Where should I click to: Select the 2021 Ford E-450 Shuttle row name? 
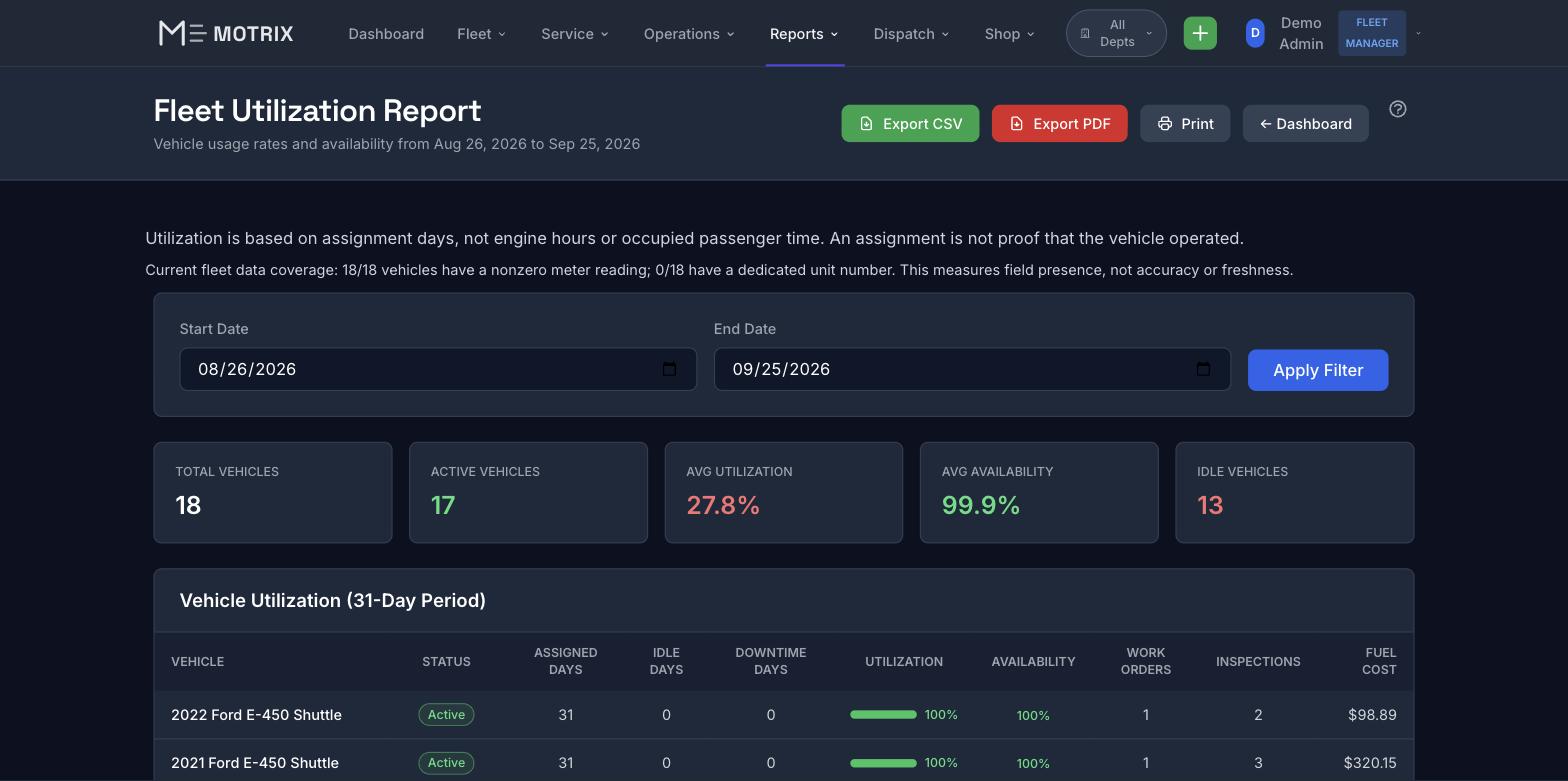pyautogui.click(x=255, y=763)
